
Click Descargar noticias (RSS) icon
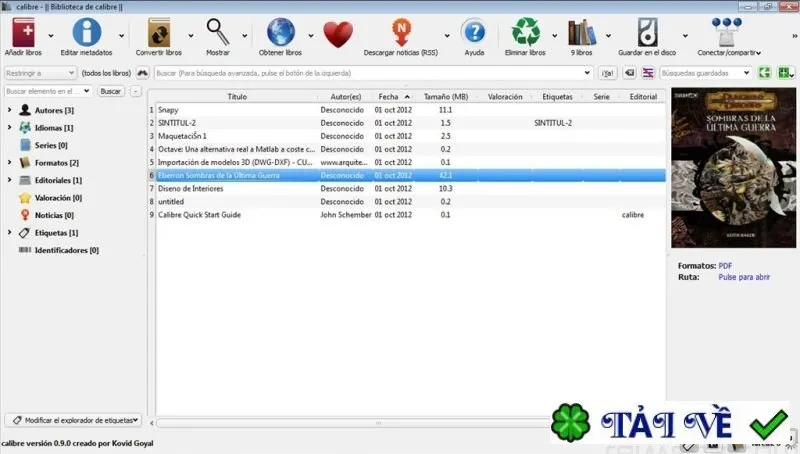click(x=402, y=33)
